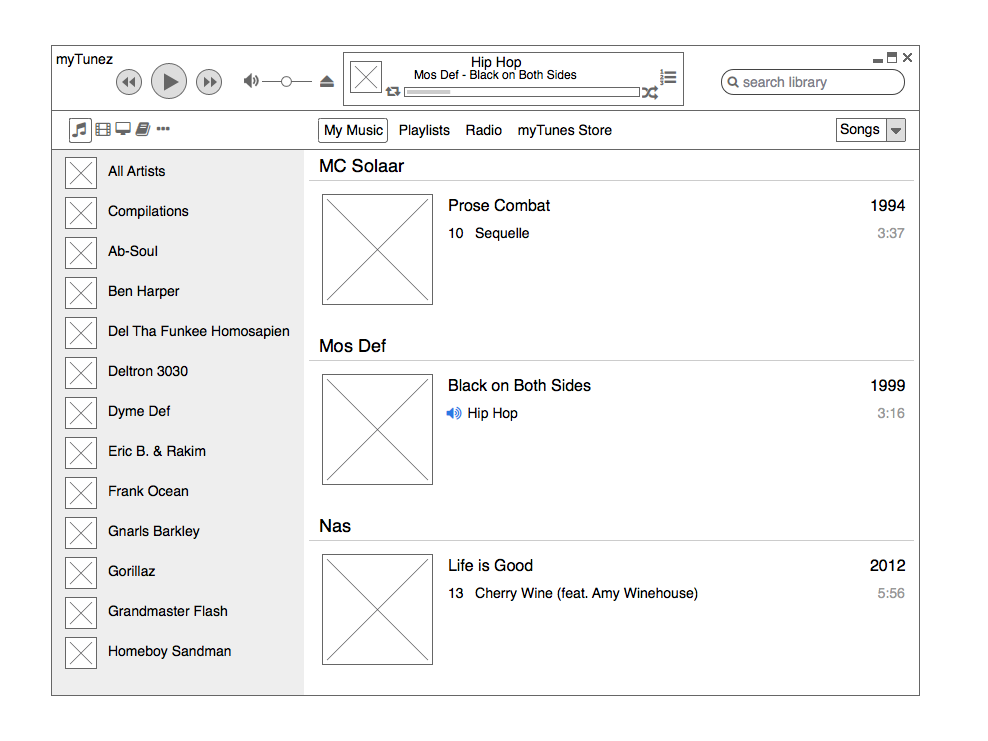Image resolution: width=988 pixels, height=741 pixels.
Task: Open the Radio tab
Action: 484,130
